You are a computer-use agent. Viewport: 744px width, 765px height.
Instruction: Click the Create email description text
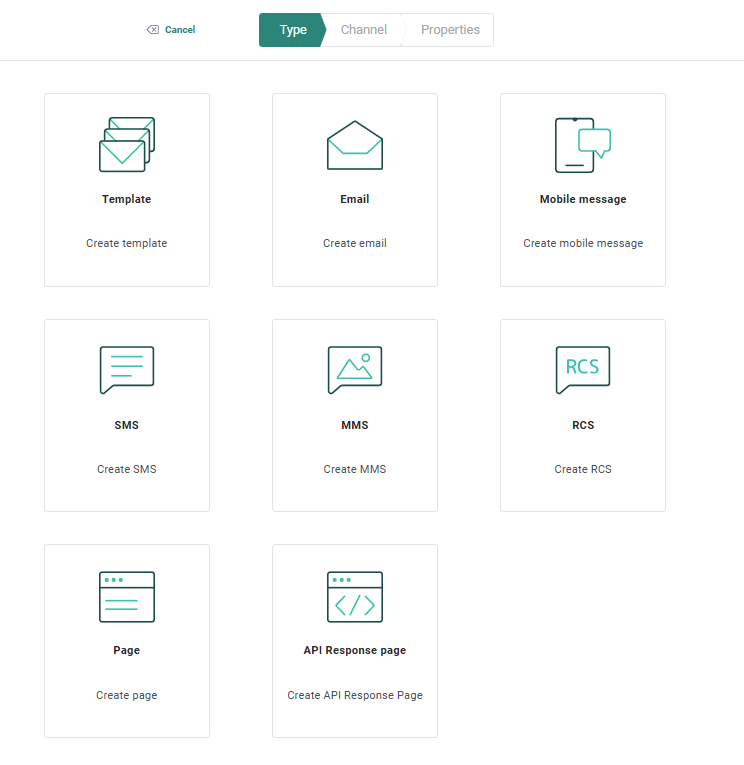(355, 243)
